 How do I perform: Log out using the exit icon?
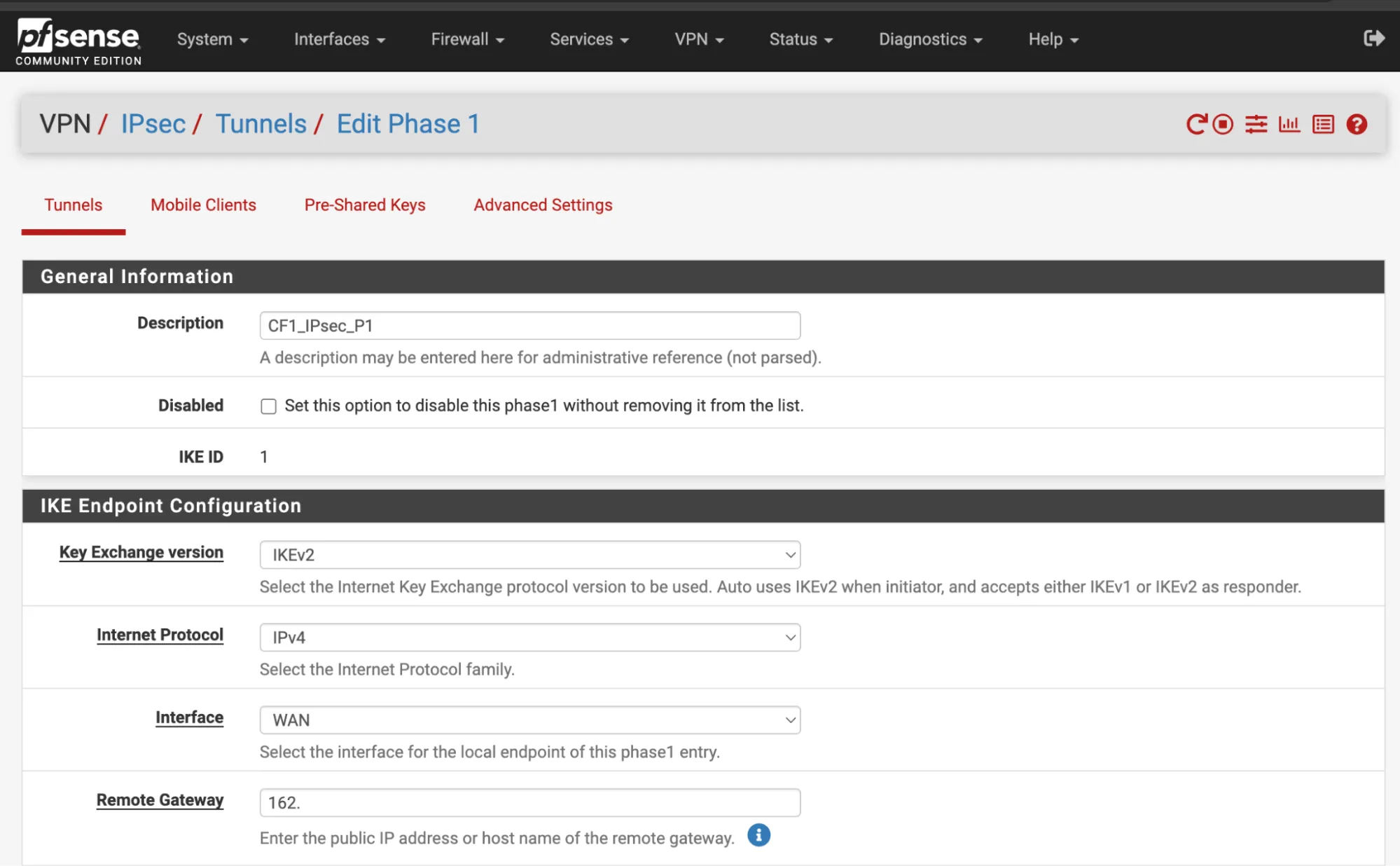tap(1375, 39)
